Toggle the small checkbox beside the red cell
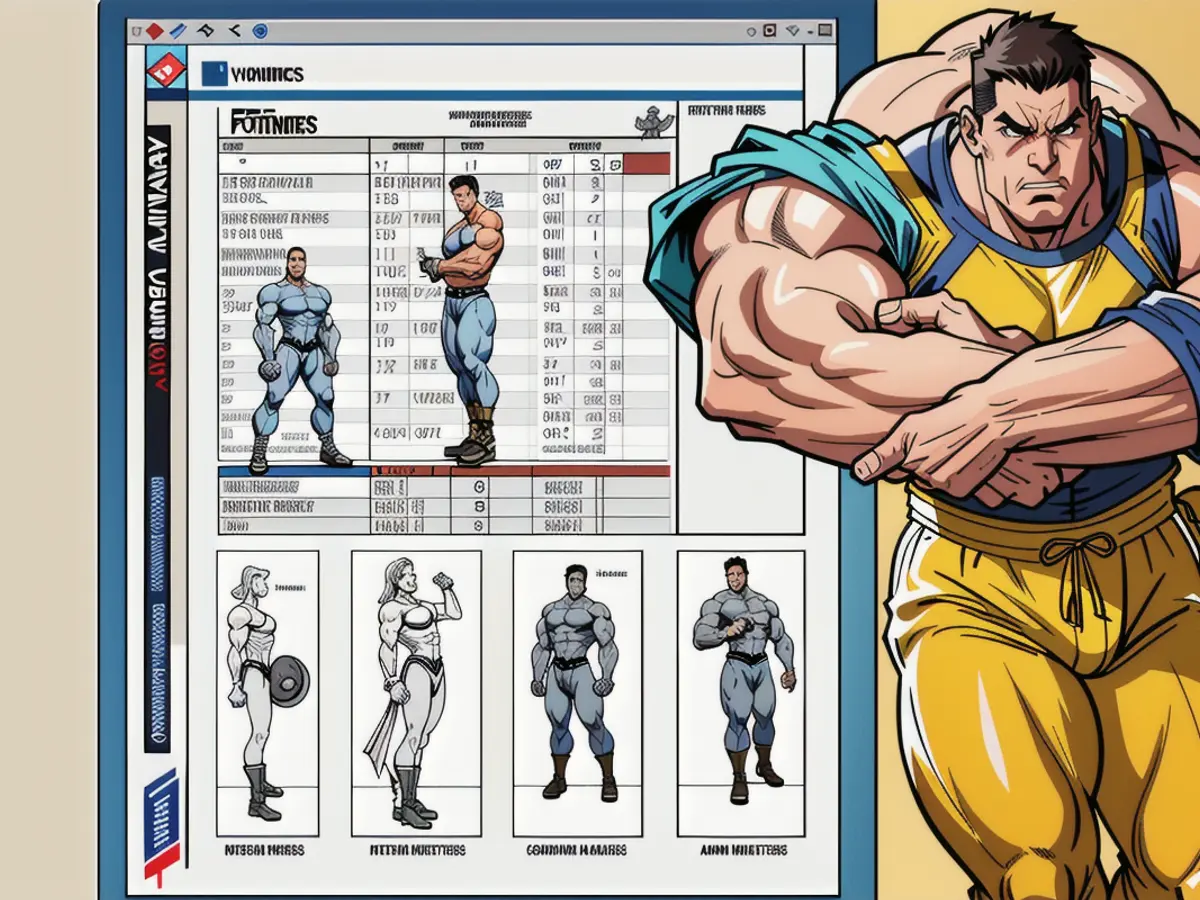Image resolution: width=1200 pixels, height=900 pixels. click(615, 164)
